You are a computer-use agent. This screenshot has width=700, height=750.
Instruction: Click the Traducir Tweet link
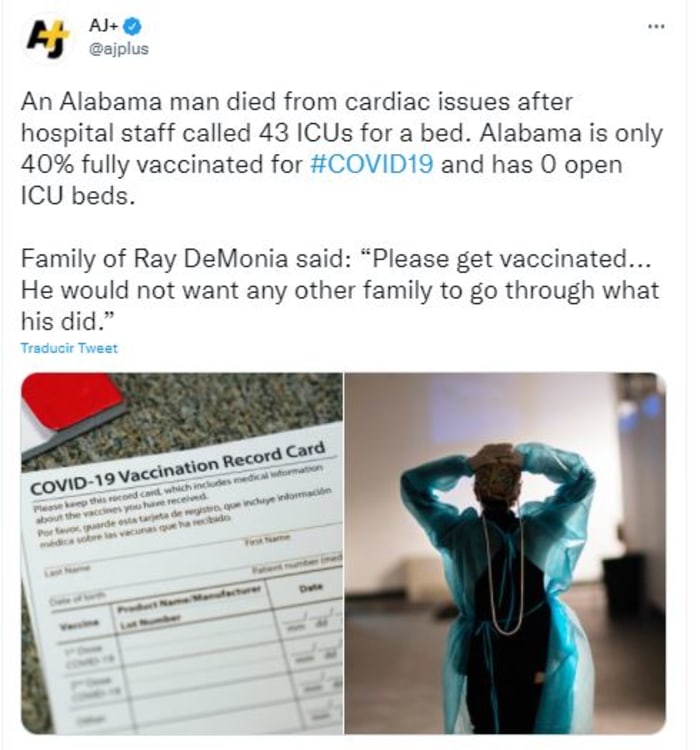coord(68,348)
